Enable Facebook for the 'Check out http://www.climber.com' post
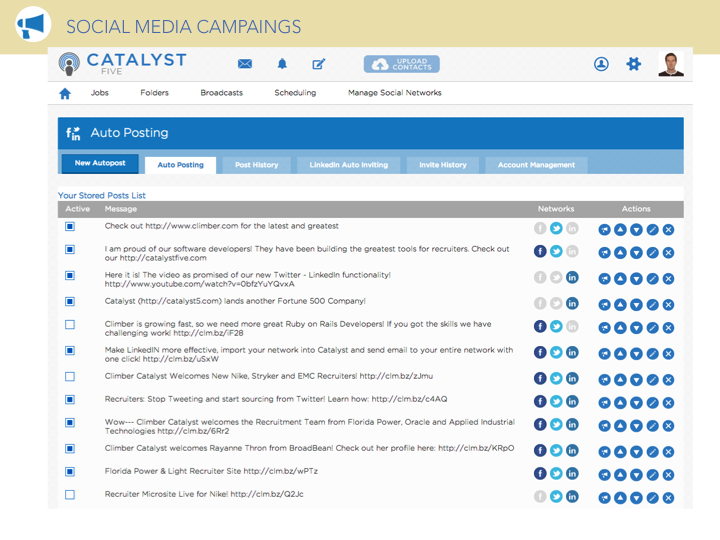Screen dimensions: 720x540 (x=540, y=228)
